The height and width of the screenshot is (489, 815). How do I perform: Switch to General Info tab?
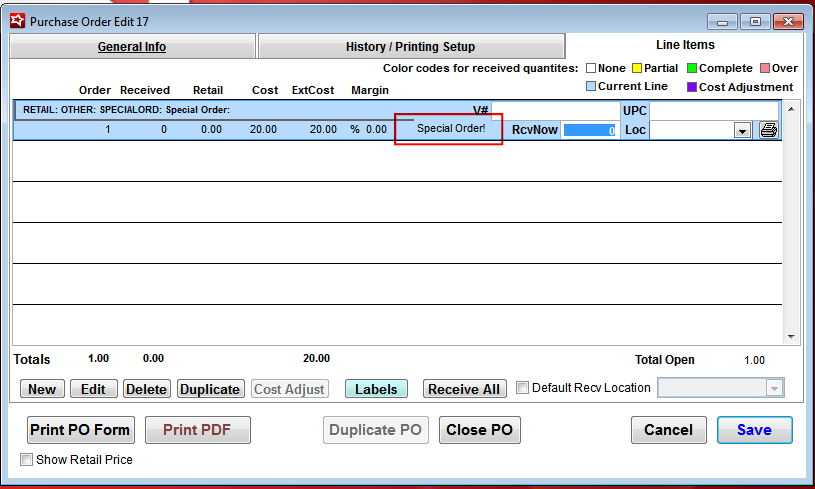pyautogui.click(x=132, y=47)
